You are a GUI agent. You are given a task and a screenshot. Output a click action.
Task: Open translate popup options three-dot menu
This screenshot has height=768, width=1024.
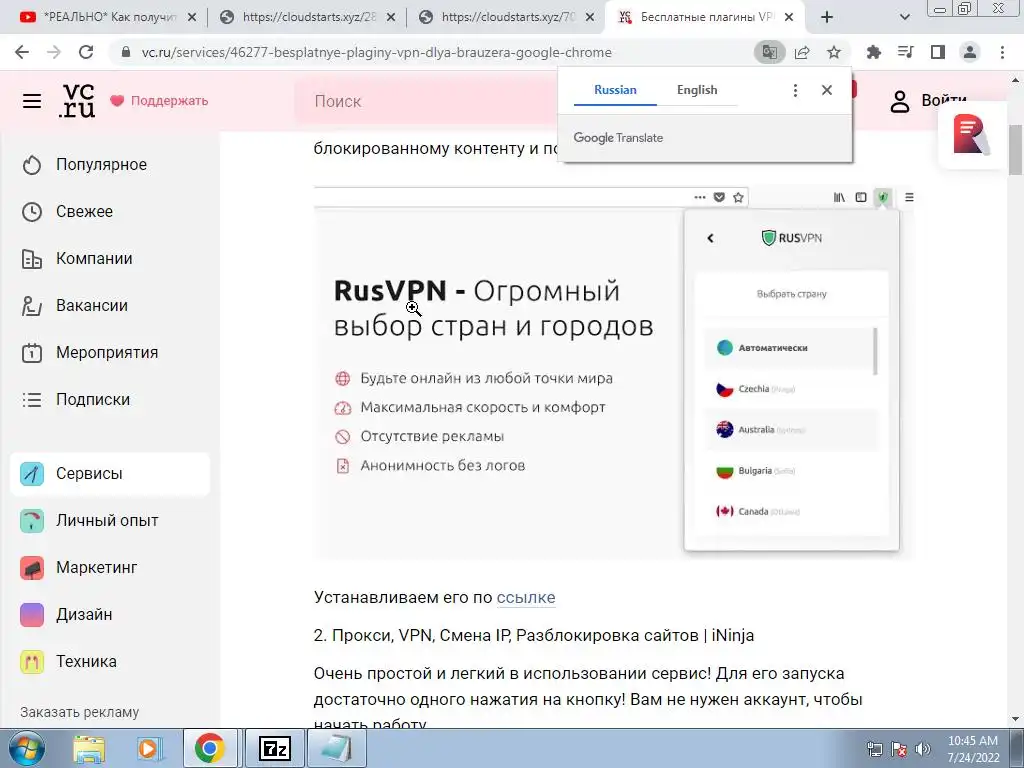[795, 90]
